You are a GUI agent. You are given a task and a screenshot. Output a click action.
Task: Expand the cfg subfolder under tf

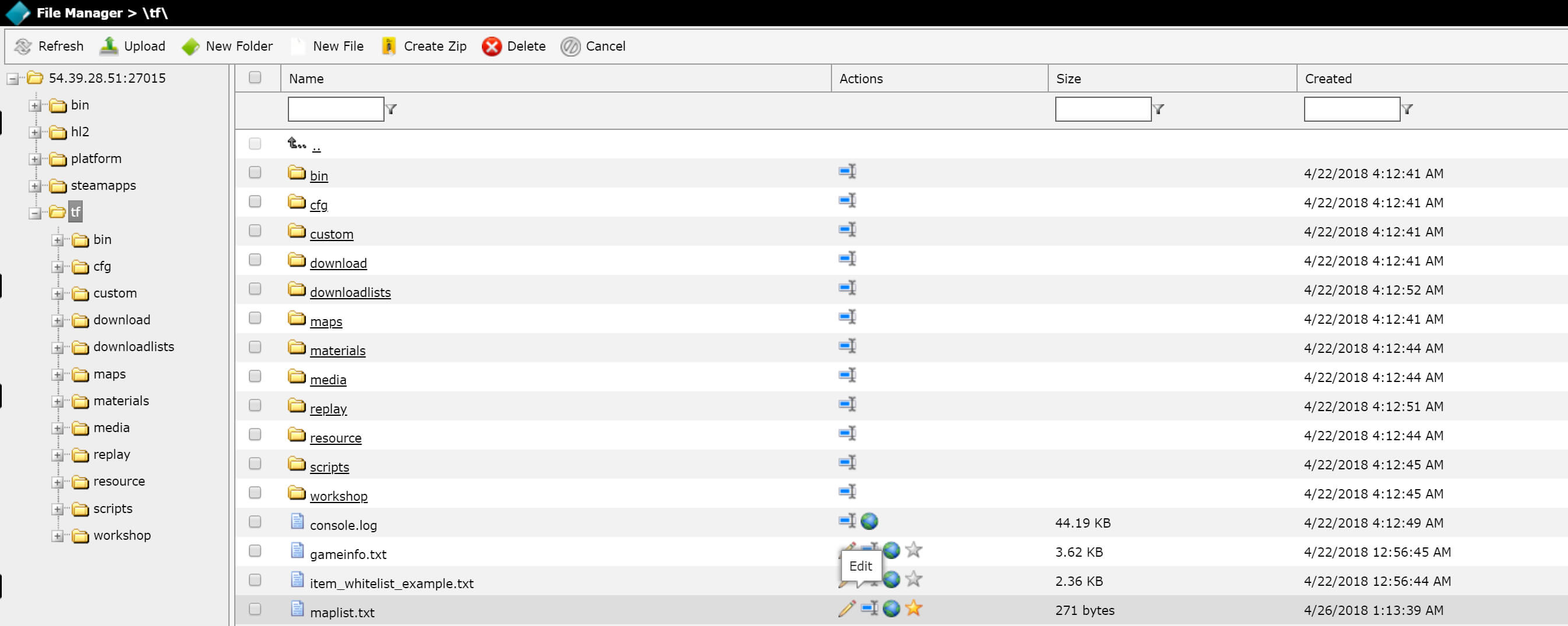[x=58, y=267]
